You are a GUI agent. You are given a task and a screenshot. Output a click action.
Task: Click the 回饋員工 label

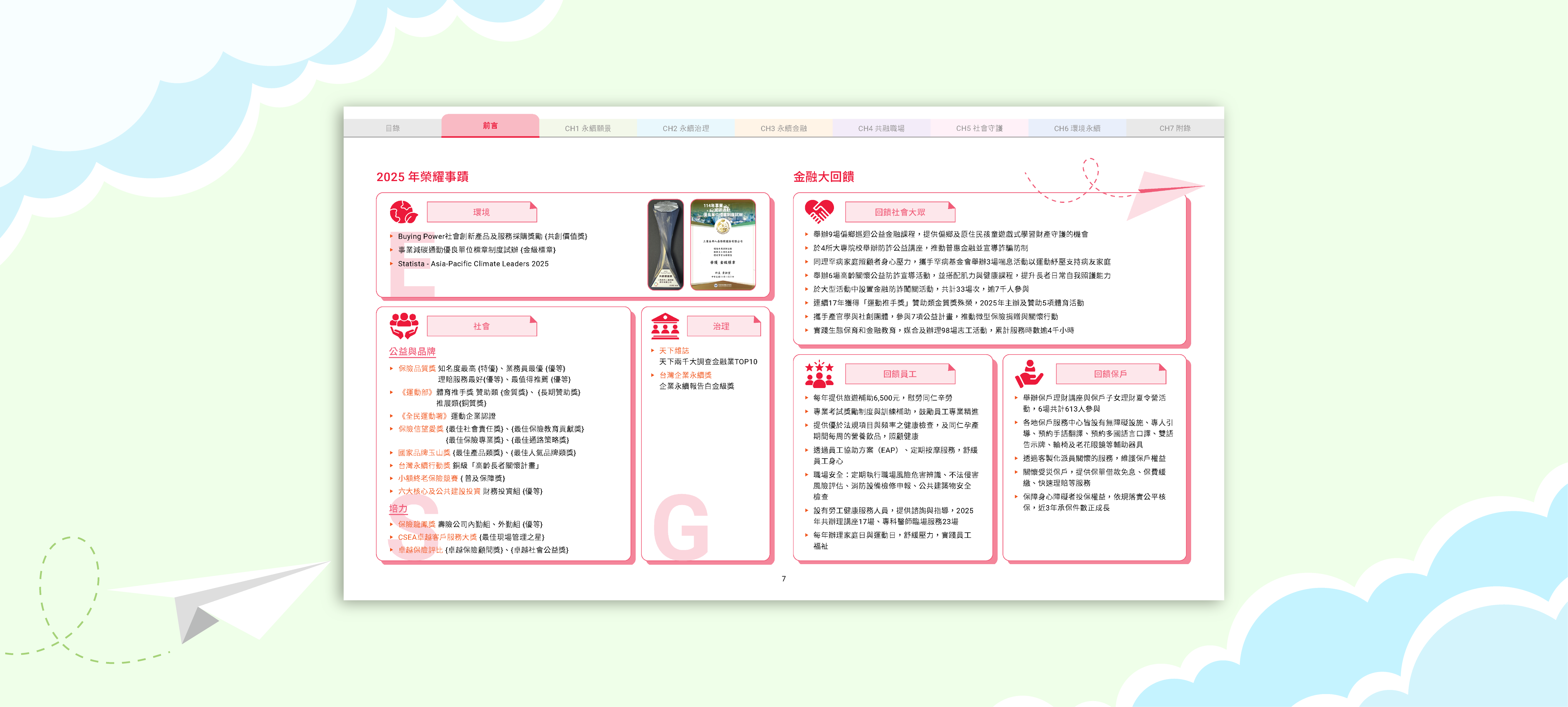coord(900,374)
